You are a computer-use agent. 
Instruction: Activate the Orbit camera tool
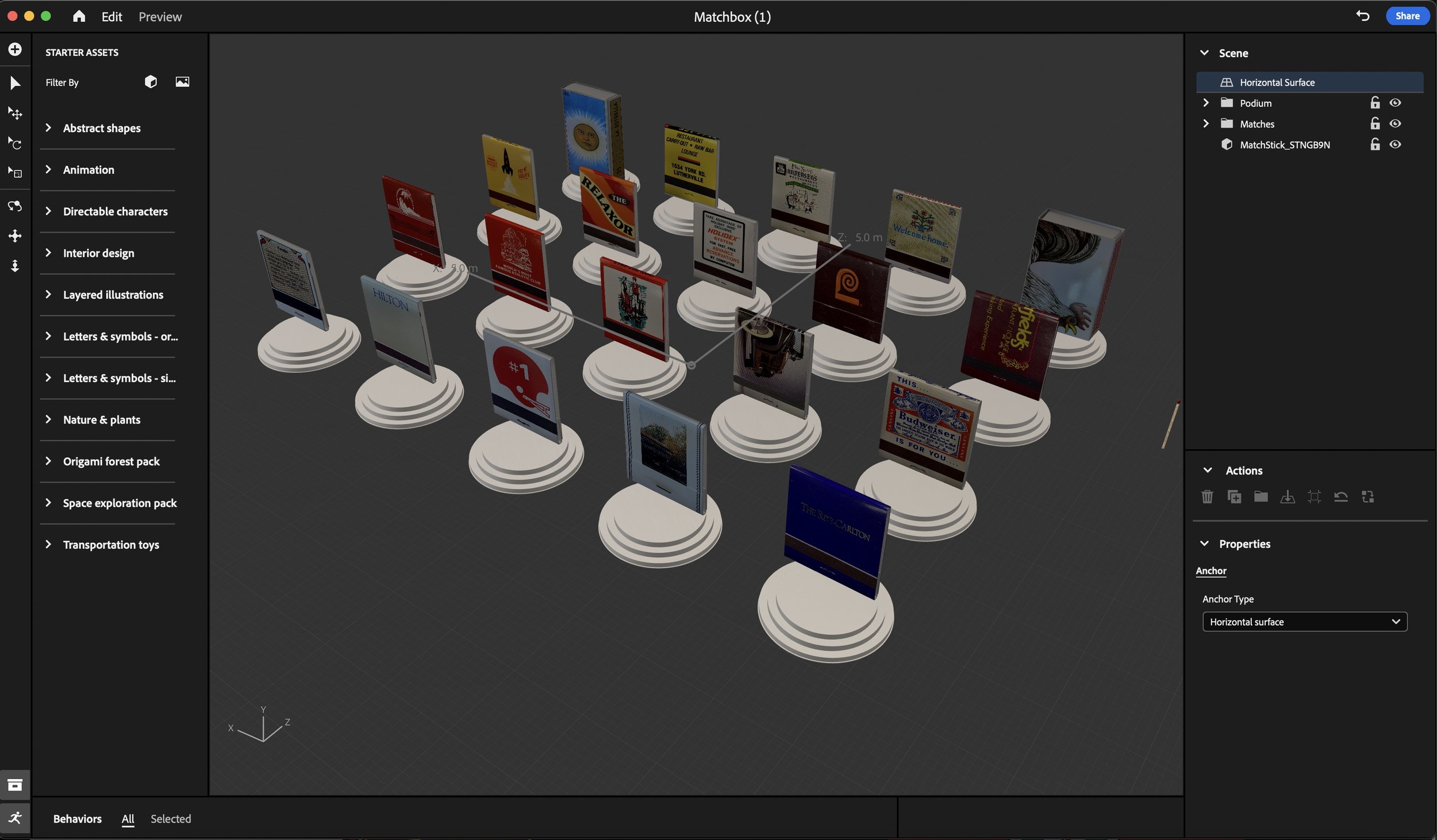click(x=15, y=206)
